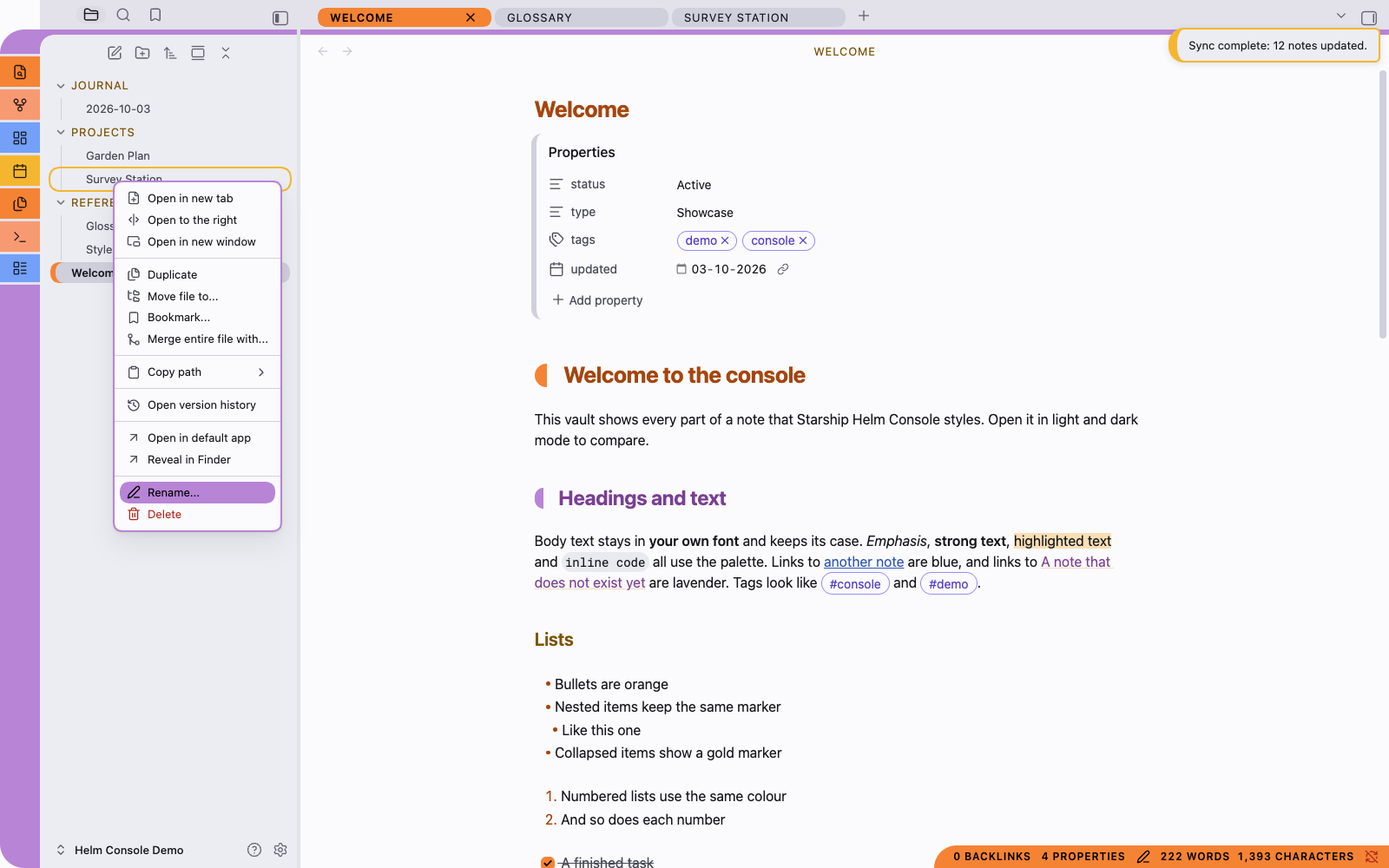This screenshot has width=1389, height=868.
Task: Collapse all folders icon
Action: [226, 53]
